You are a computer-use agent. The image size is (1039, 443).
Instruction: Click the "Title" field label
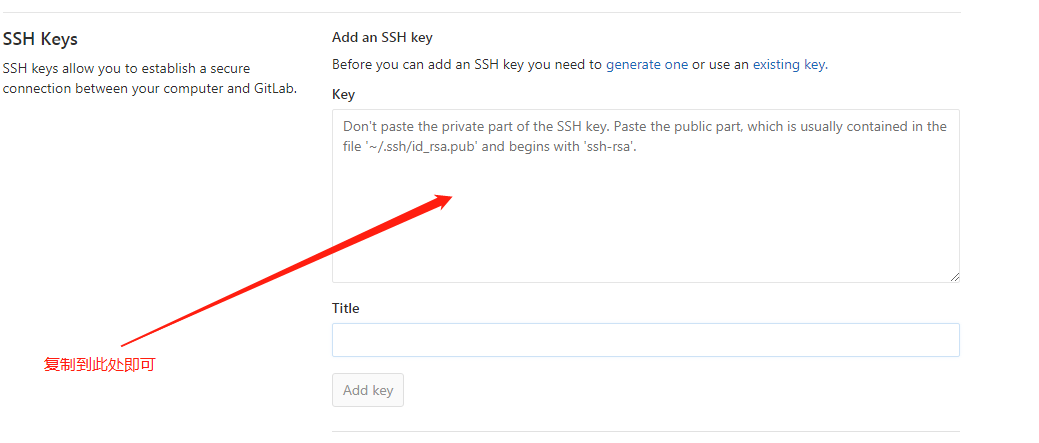(x=345, y=308)
